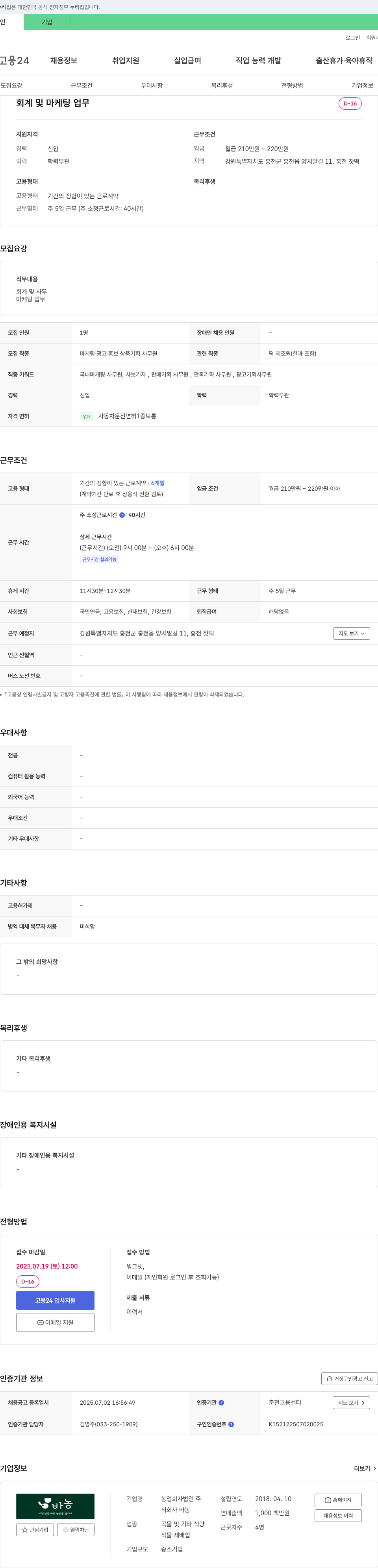Switch to 기업 top tab
The height and width of the screenshot is (1568, 378).
pos(47,22)
